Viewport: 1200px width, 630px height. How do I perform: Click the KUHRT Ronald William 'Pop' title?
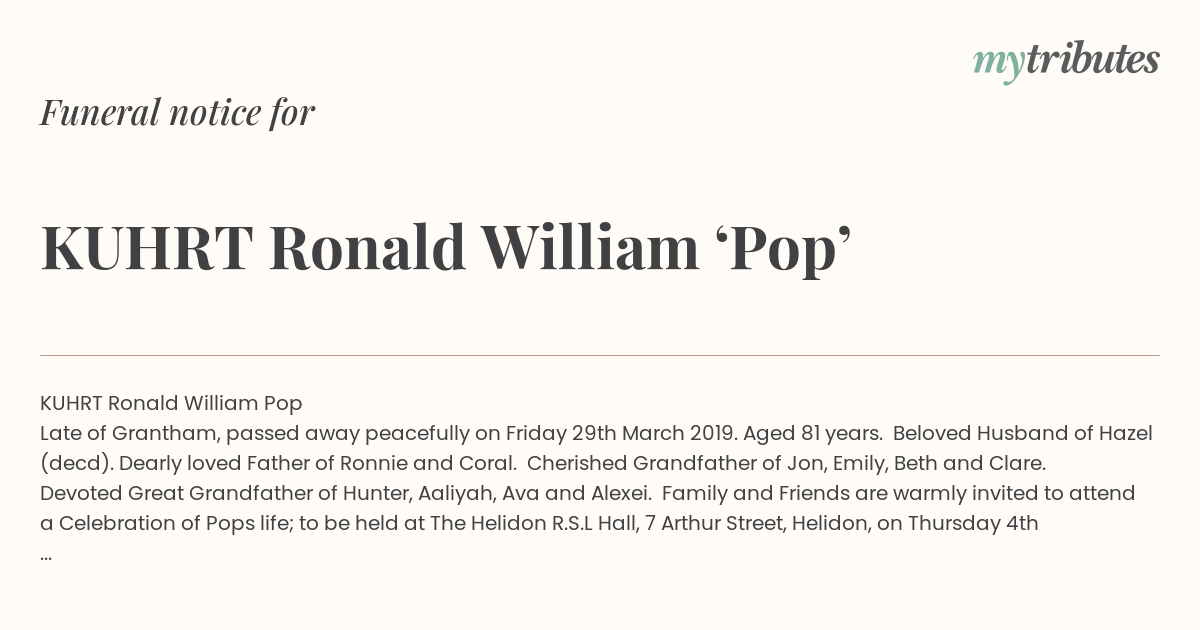pos(445,247)
